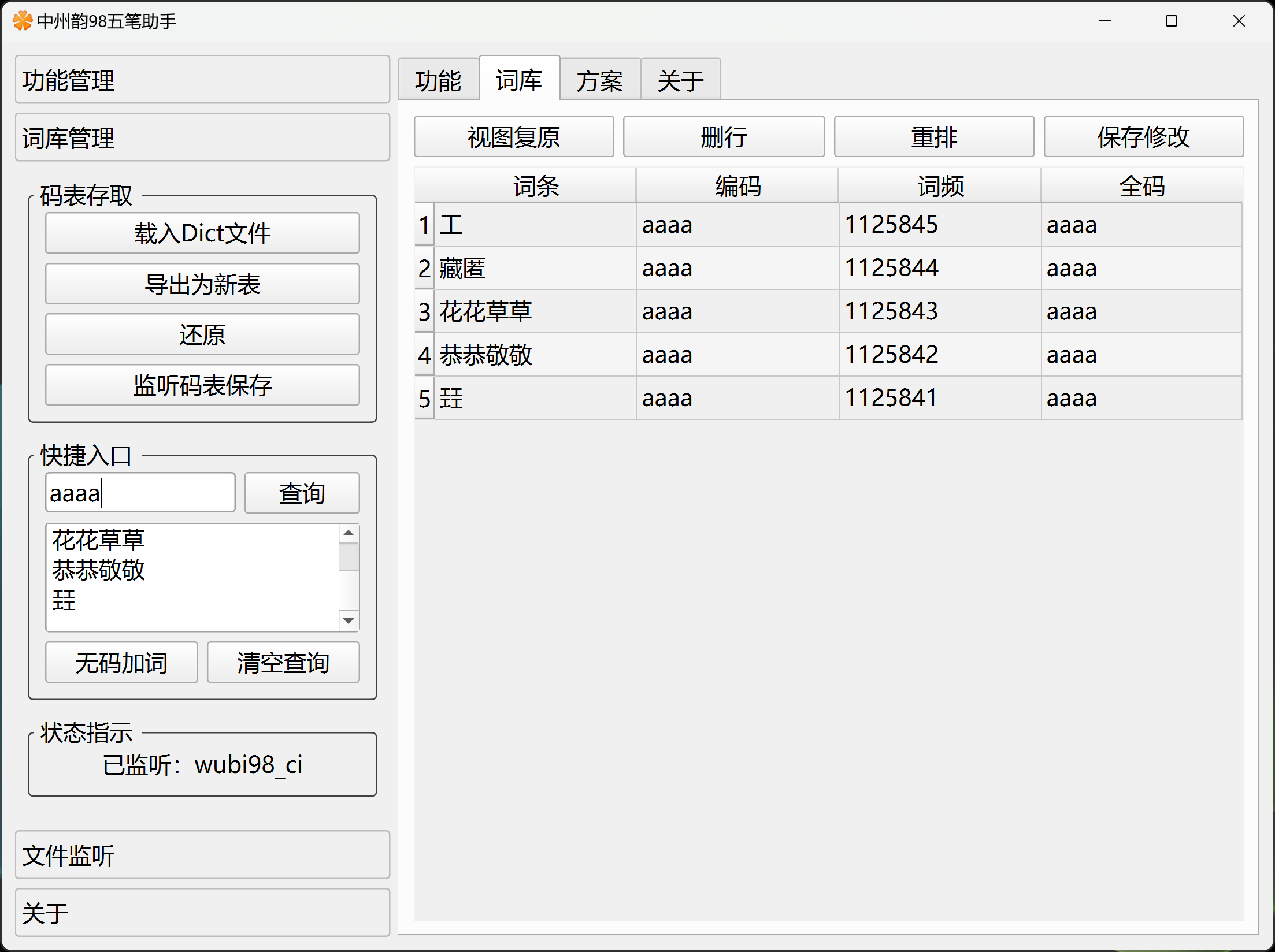The image size is (1275, 952).
Task: Sort by the 词频 column header
Action: point(940,186)
